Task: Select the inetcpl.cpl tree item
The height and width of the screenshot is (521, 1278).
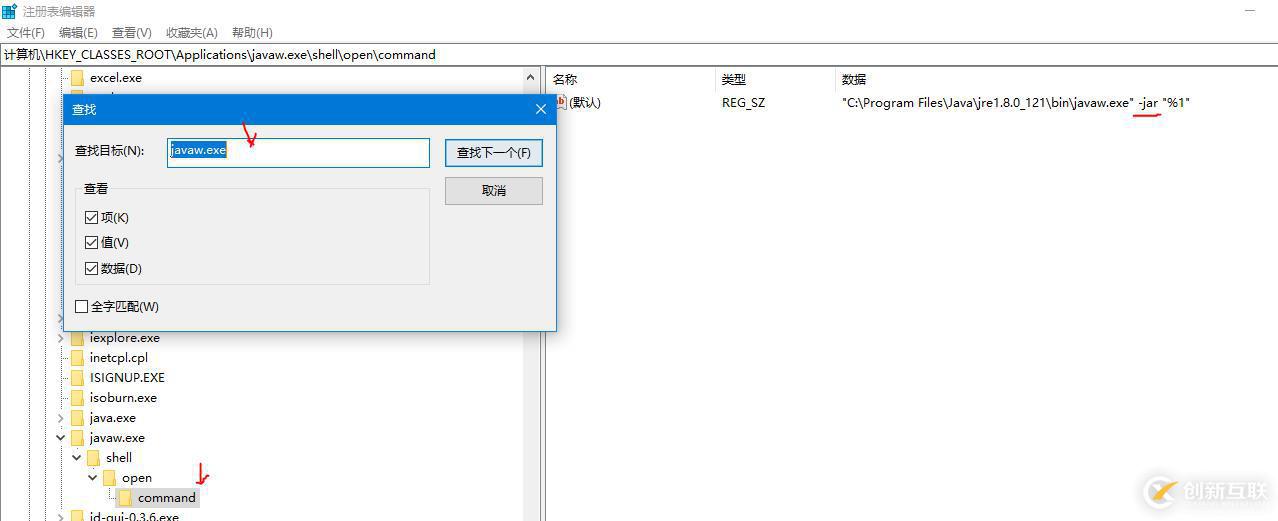Action: tap(119, 358)
